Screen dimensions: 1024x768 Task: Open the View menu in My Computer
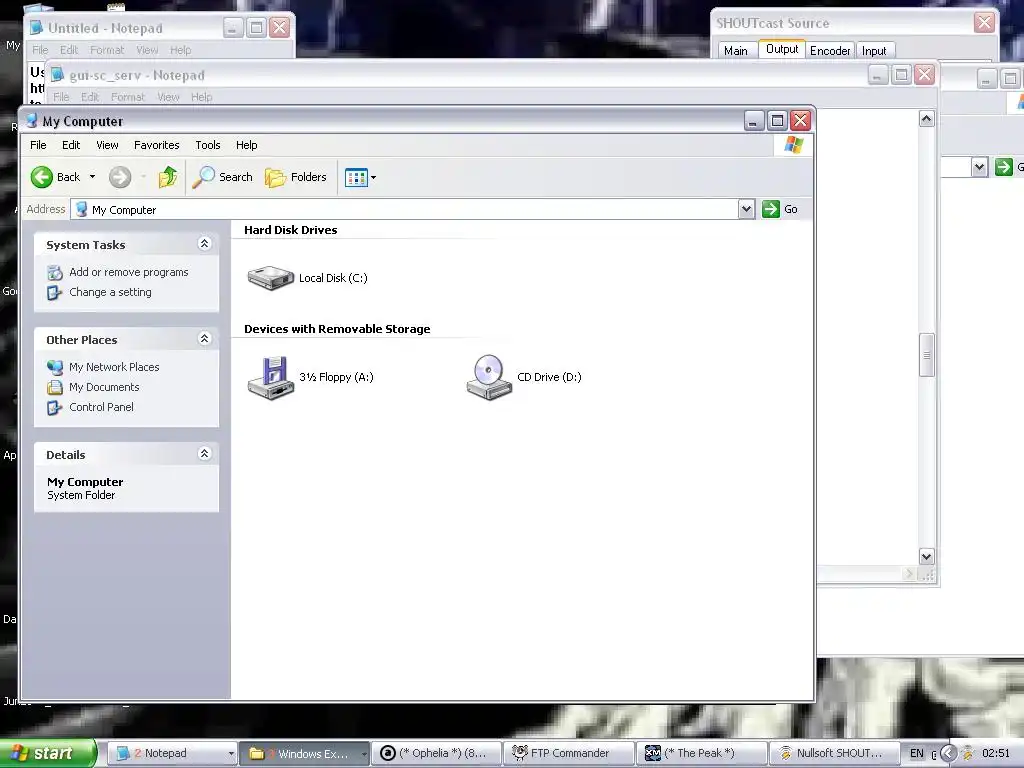pyautogui.click(x=107, y=145)
